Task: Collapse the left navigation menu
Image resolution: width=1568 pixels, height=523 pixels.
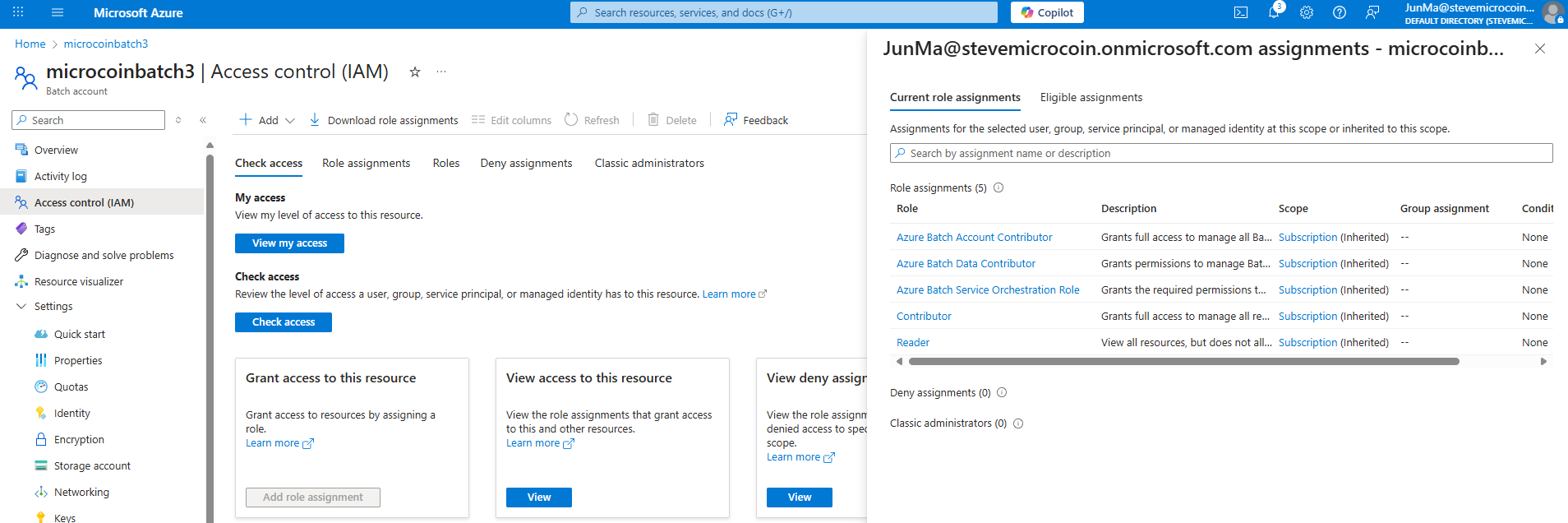Action: click(x=203, y=120)
